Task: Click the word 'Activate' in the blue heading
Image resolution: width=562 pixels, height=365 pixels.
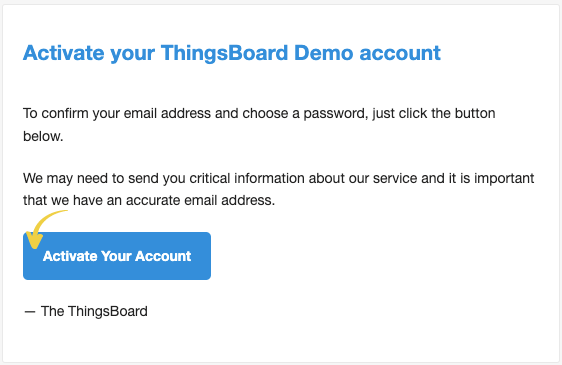Action: coord(63,53)
